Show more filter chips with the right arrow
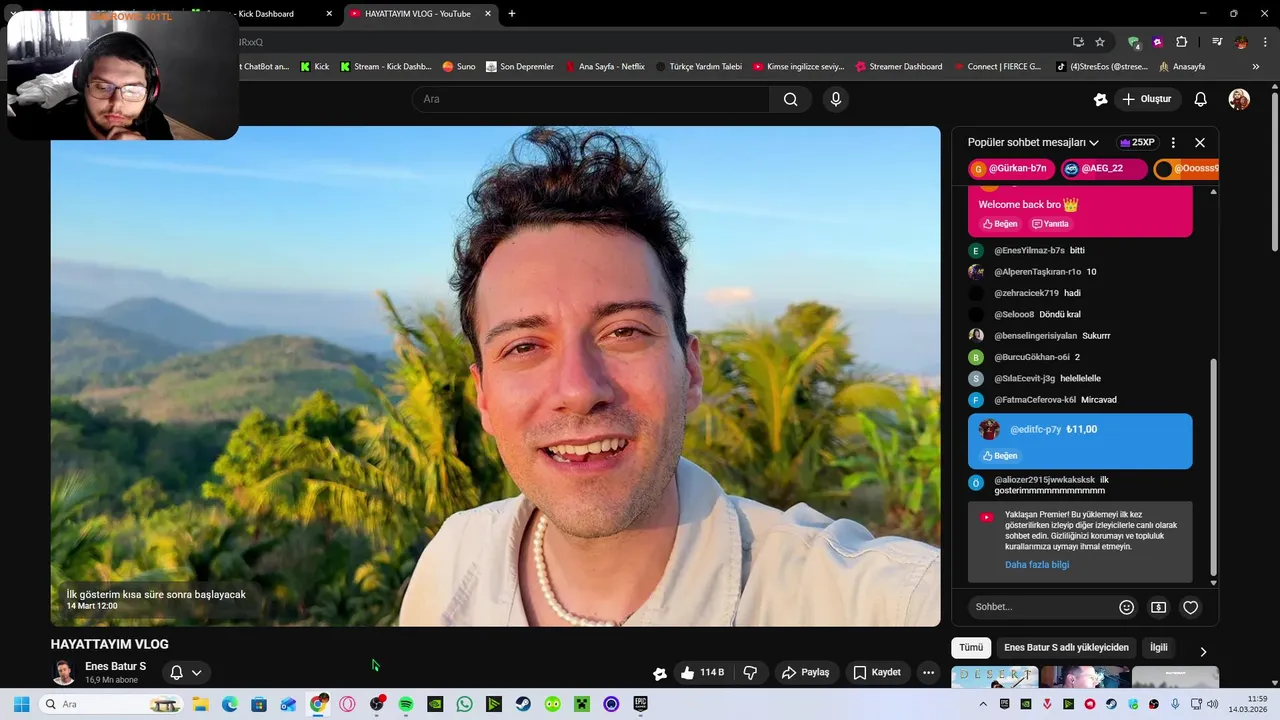 (1203, 652)
